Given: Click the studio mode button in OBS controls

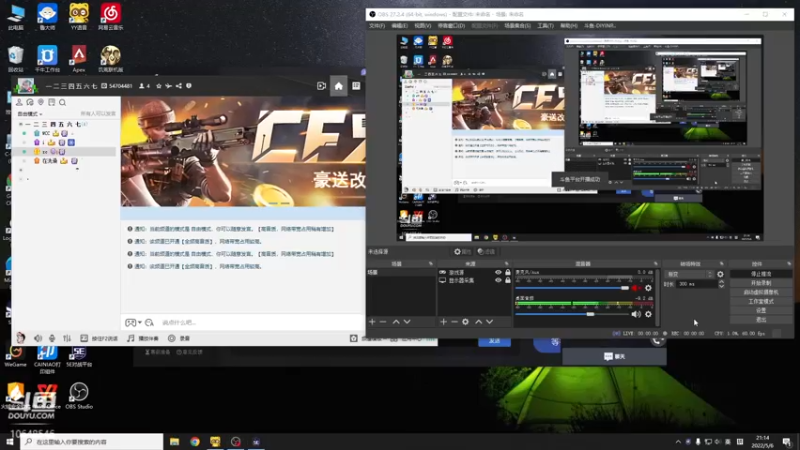Looking at the screenshot, I should tap(761, 302).
